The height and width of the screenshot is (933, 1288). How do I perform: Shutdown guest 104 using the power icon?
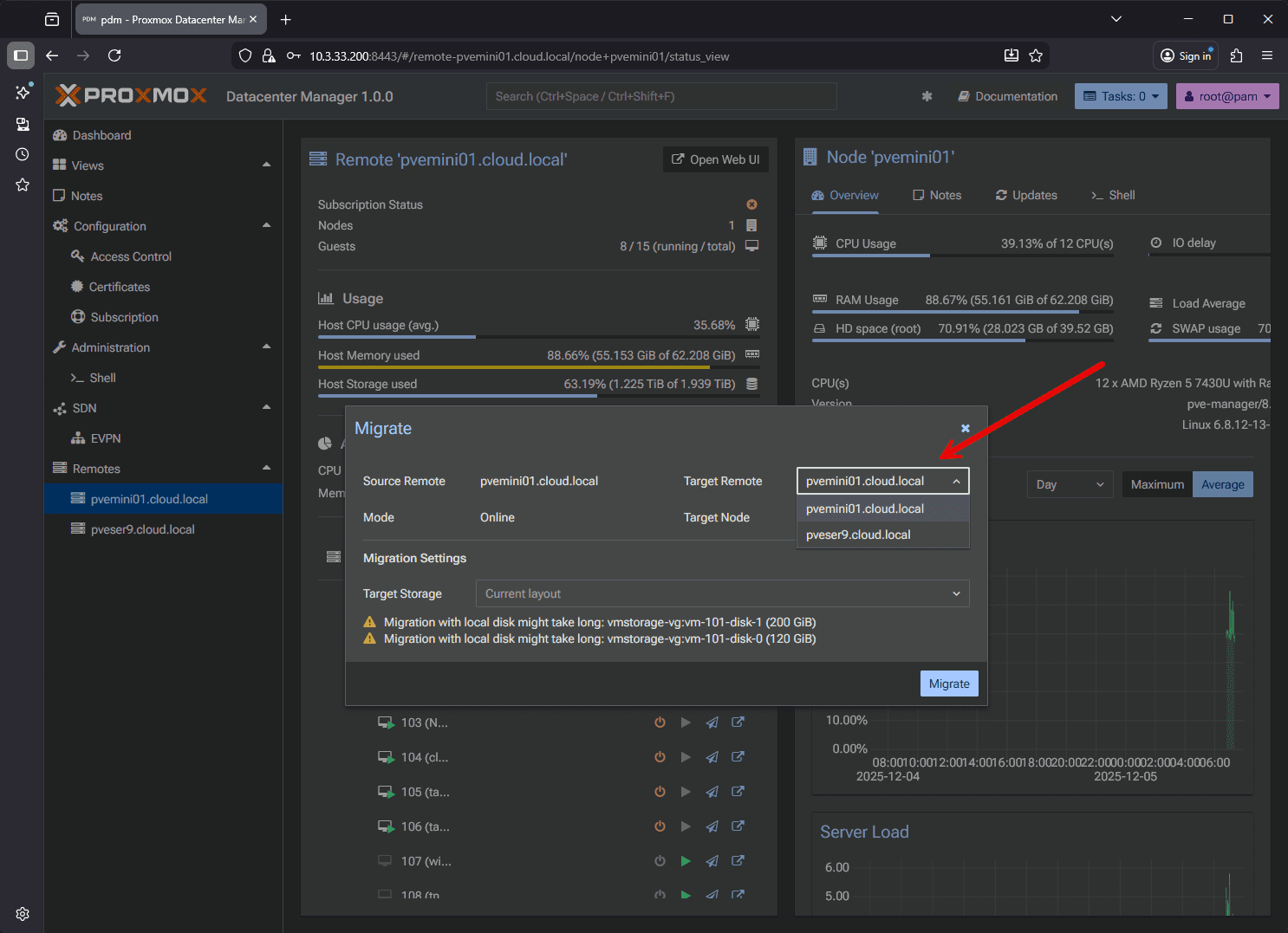pyautogui.click(x=660, y=756)
